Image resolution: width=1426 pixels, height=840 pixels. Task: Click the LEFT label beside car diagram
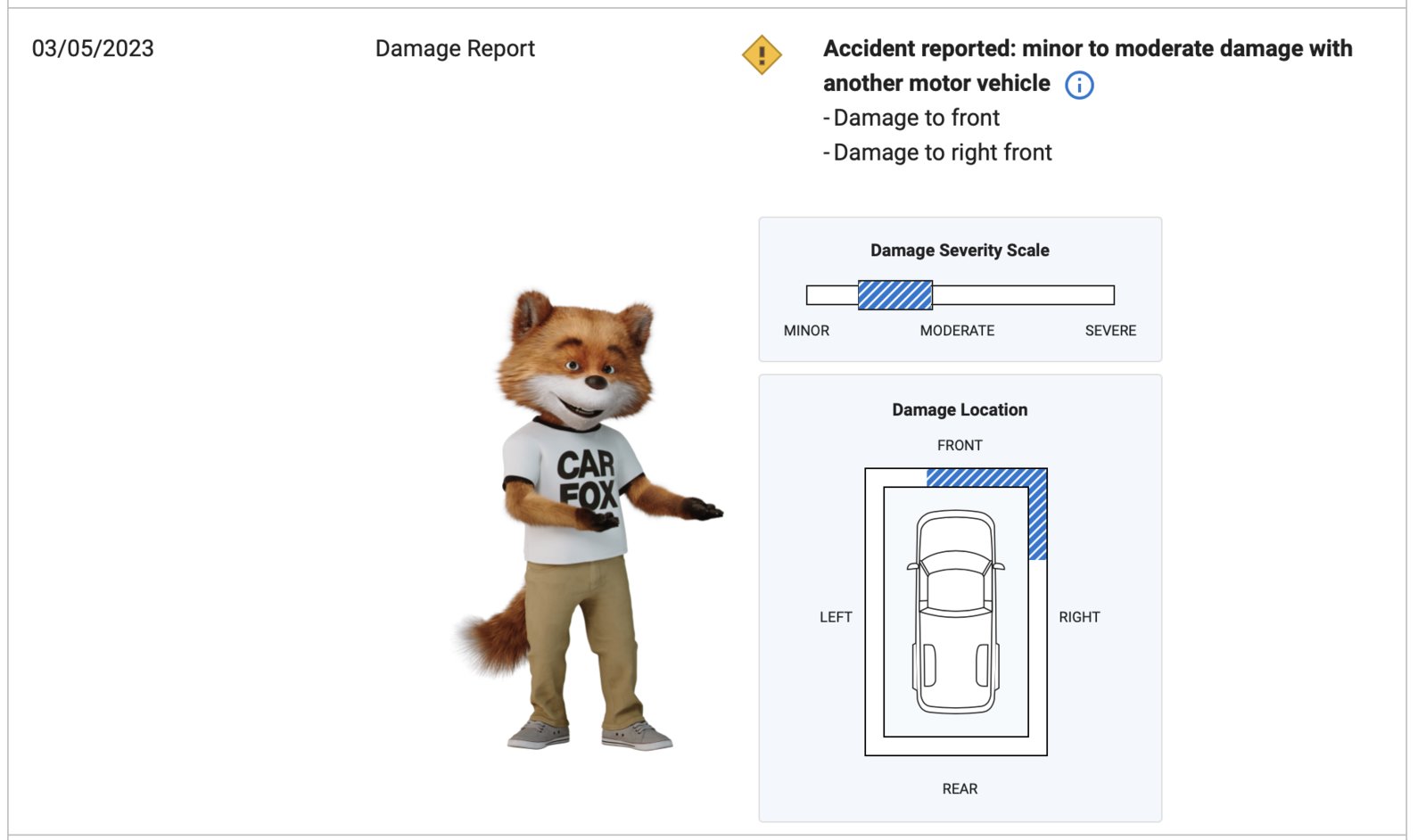click(x=836, y=617)
